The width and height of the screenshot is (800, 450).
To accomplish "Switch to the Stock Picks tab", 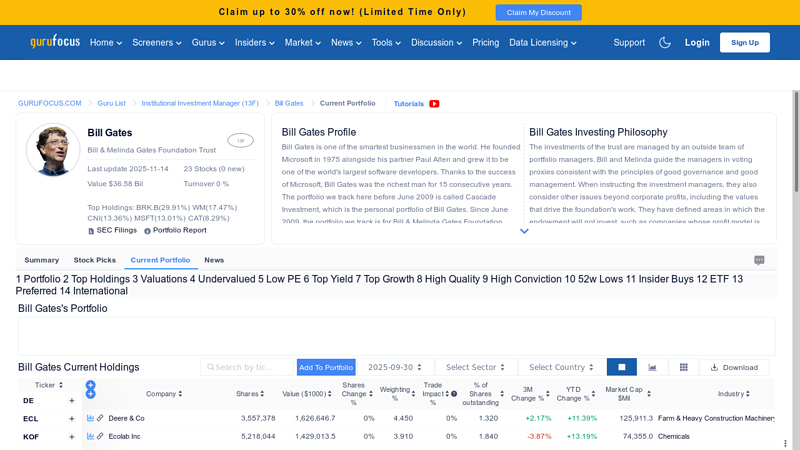I will coord(94,260).
